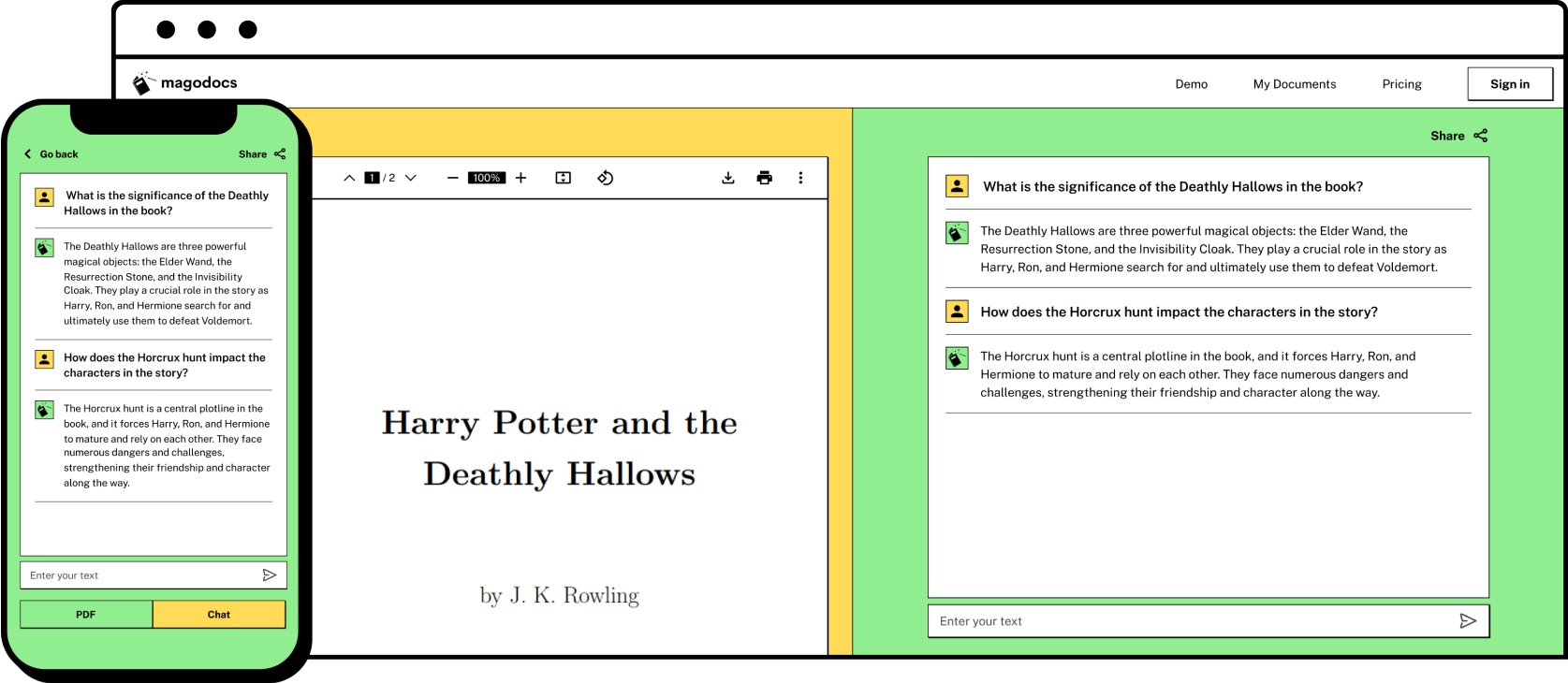
Task: Tap Share on the phone screen
Action: click(x=253, y=154)
